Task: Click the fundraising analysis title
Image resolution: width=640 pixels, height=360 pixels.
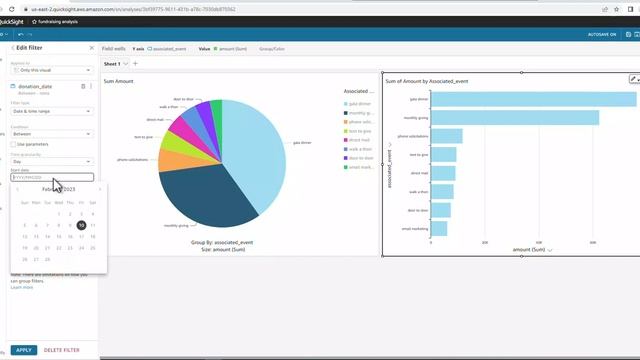Action: click(x=58, y=22)
